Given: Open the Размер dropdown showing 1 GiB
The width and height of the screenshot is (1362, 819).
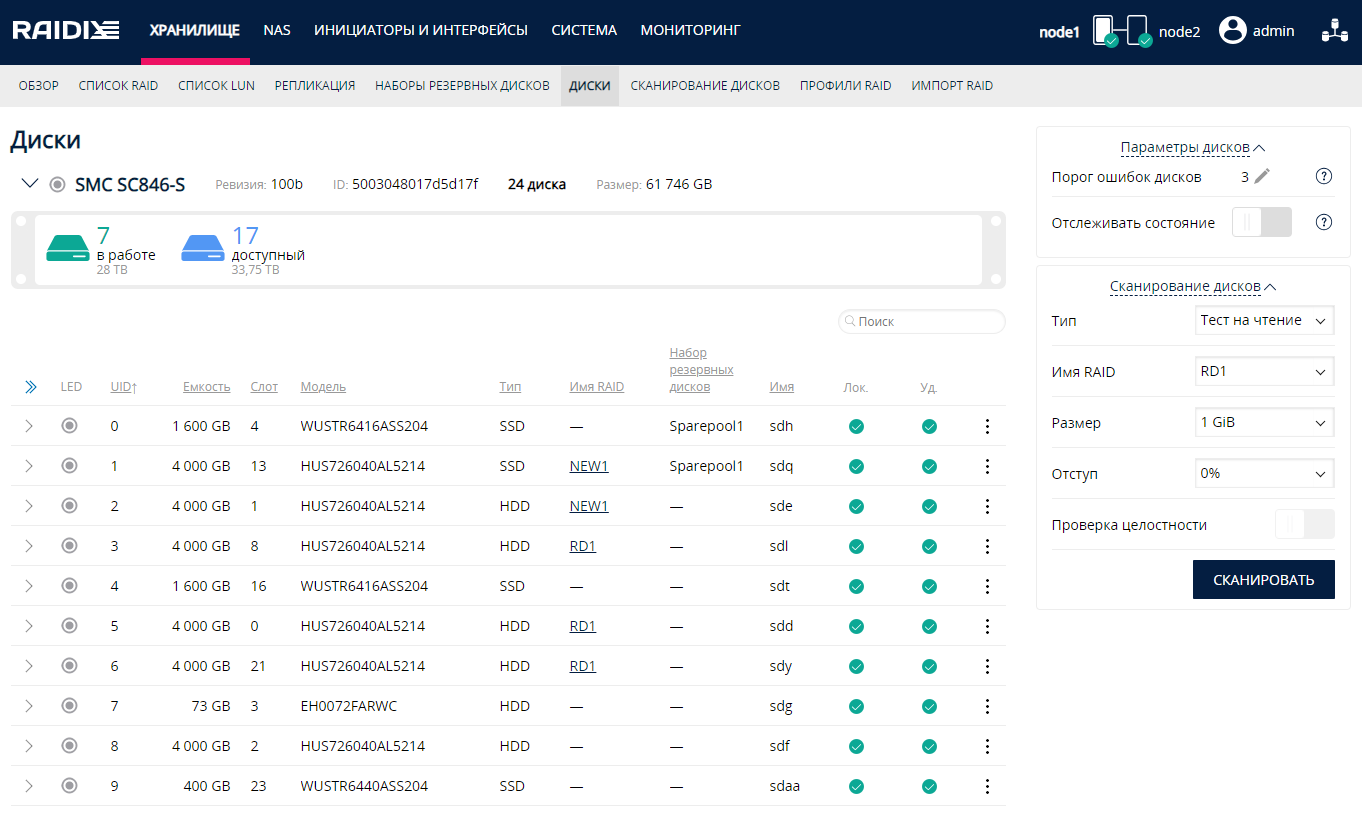Looking at the screenshot, I should click(x=1264, y=422).
